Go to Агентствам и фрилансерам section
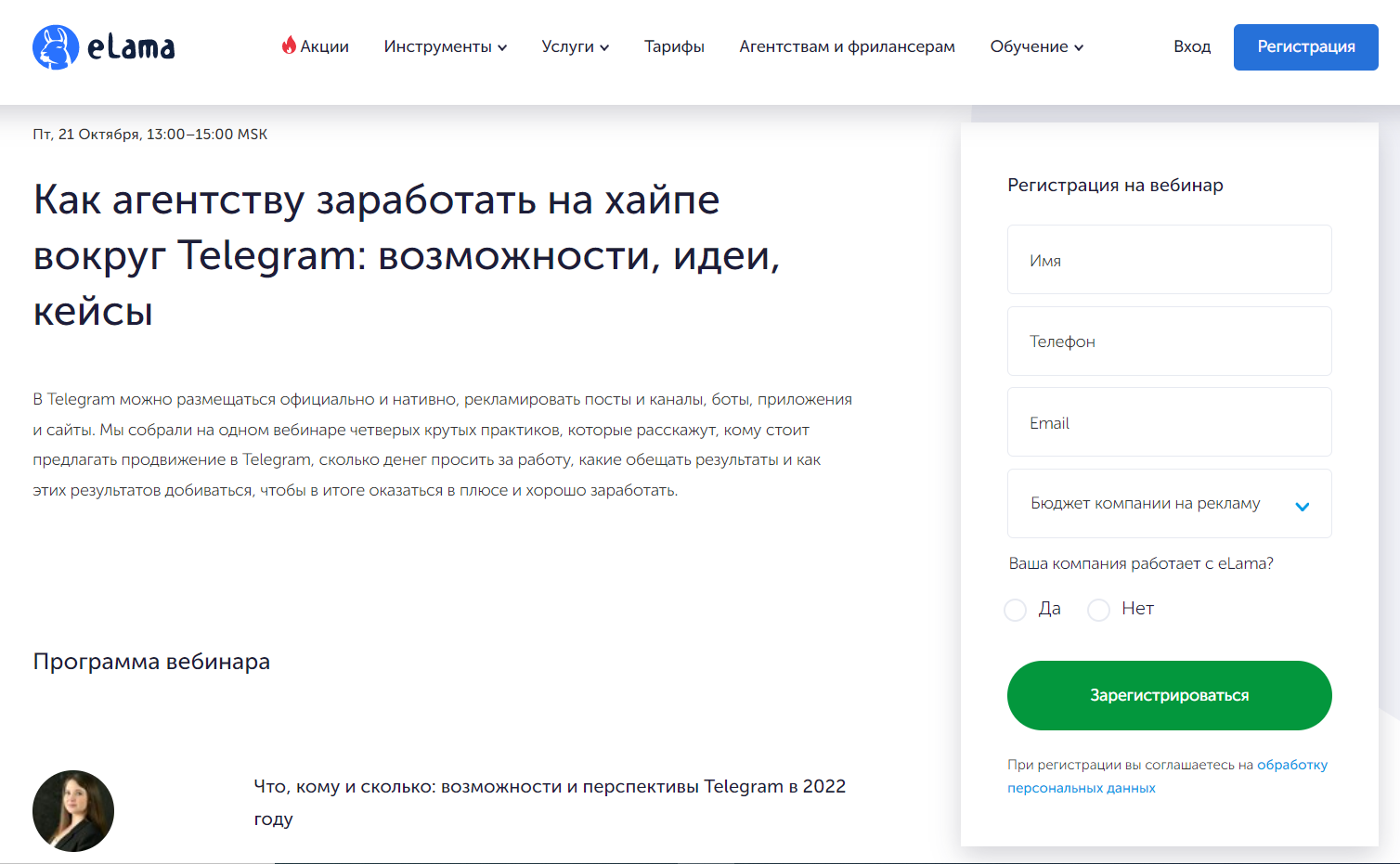 pos(847,46)
